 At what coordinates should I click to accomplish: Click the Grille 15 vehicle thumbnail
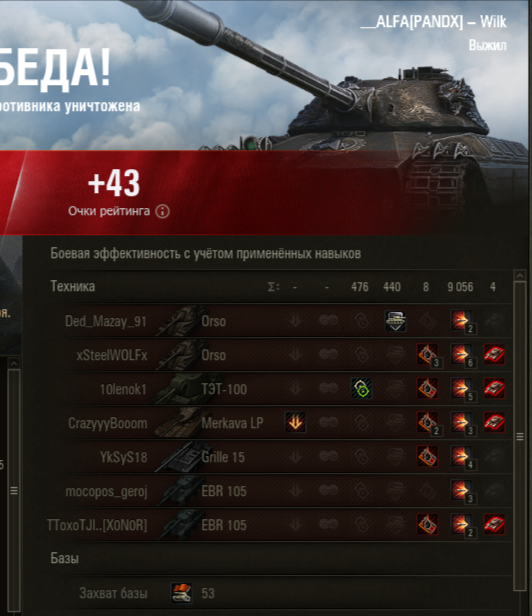coord(180,457)
